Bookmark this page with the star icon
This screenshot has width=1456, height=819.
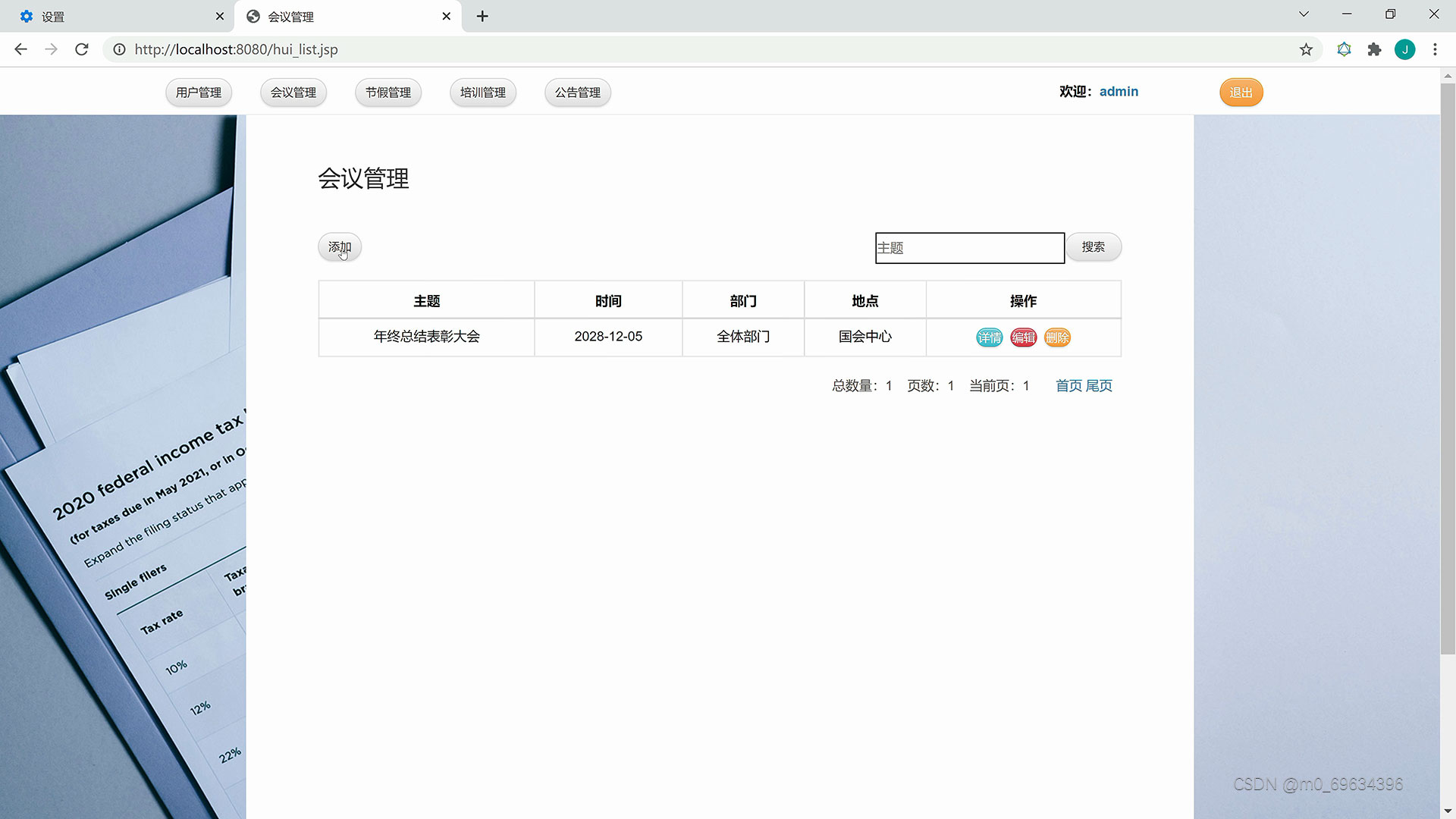pos(1306,49)
